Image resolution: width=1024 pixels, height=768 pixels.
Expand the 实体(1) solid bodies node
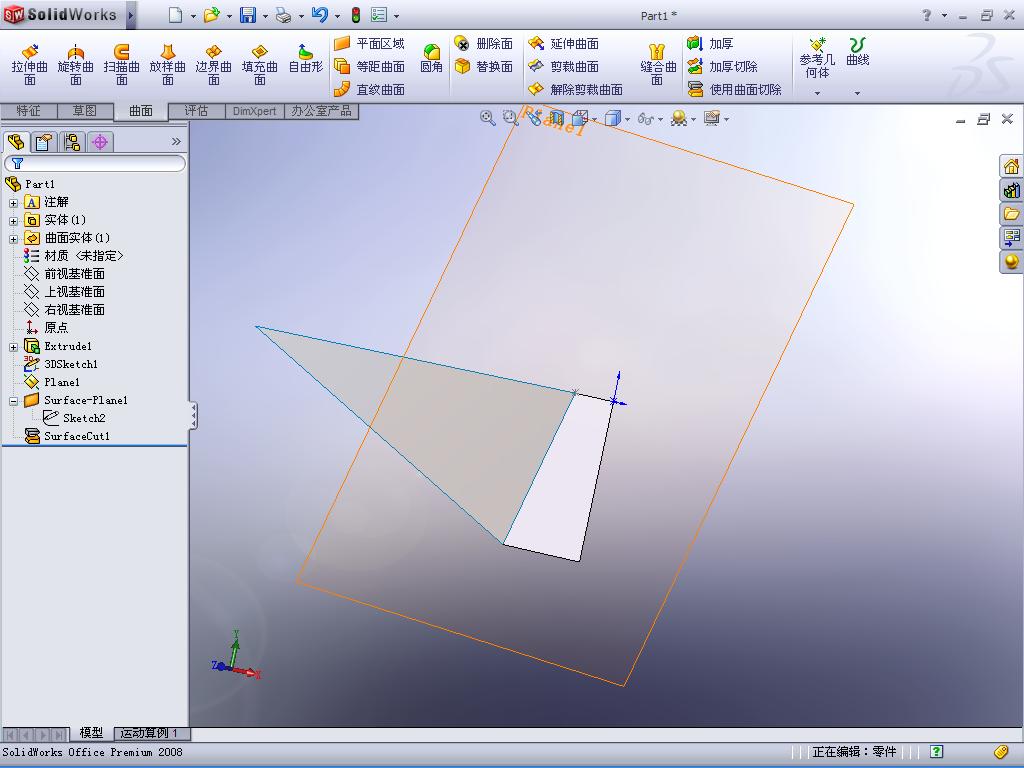coord(13,221)
